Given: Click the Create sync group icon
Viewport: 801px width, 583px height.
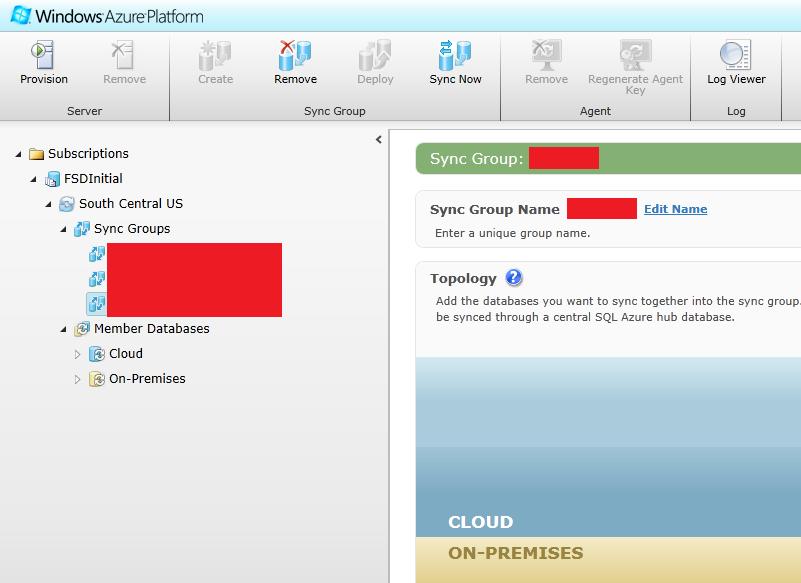Looking at the screenshot, I should 215,55.
